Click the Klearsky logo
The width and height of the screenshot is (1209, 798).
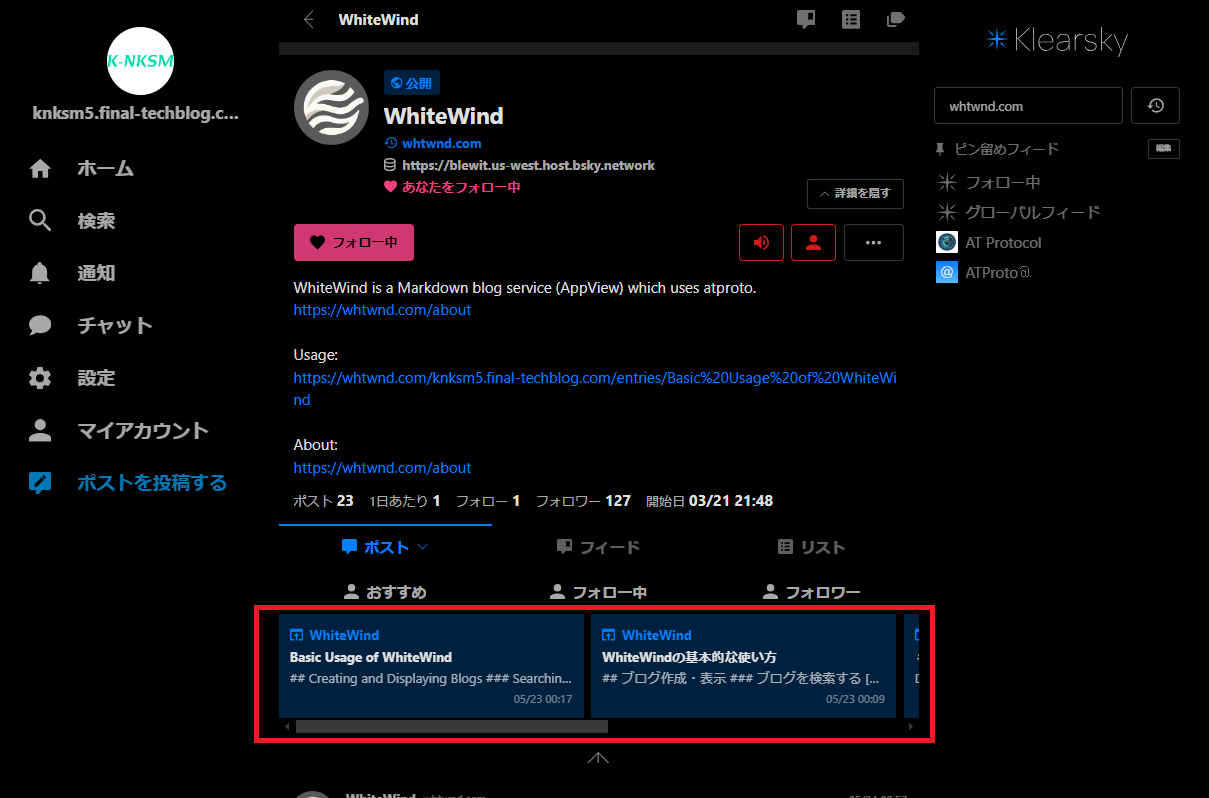pyautogui.click(x=1056, y=40)
